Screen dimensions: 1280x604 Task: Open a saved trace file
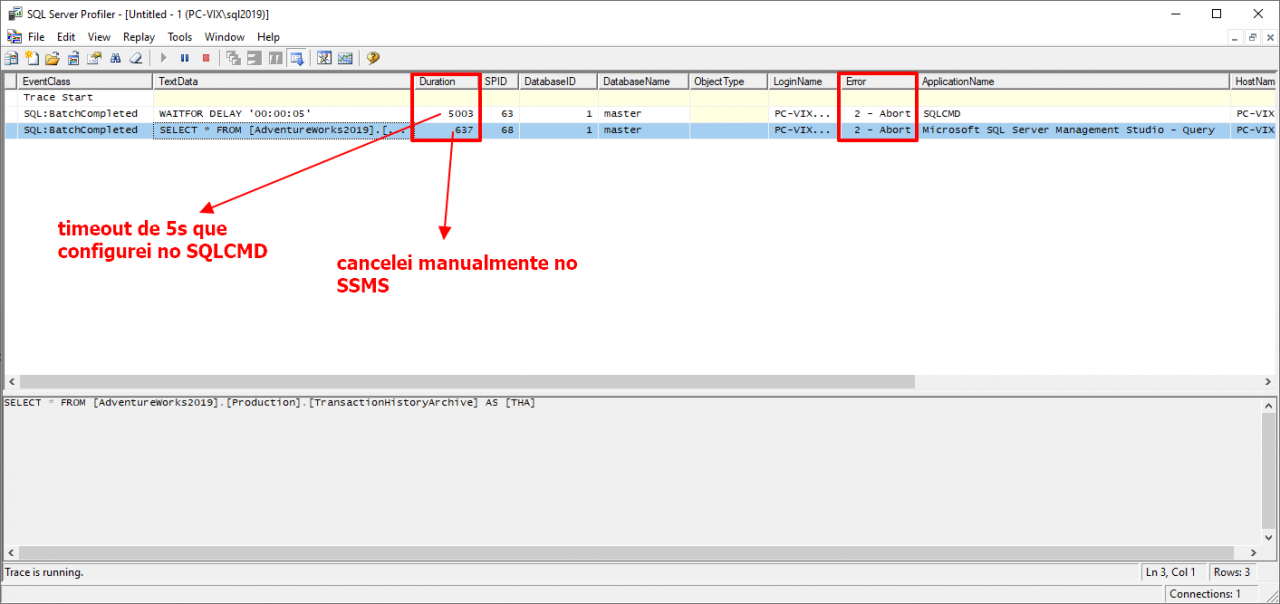pos(52,58)
